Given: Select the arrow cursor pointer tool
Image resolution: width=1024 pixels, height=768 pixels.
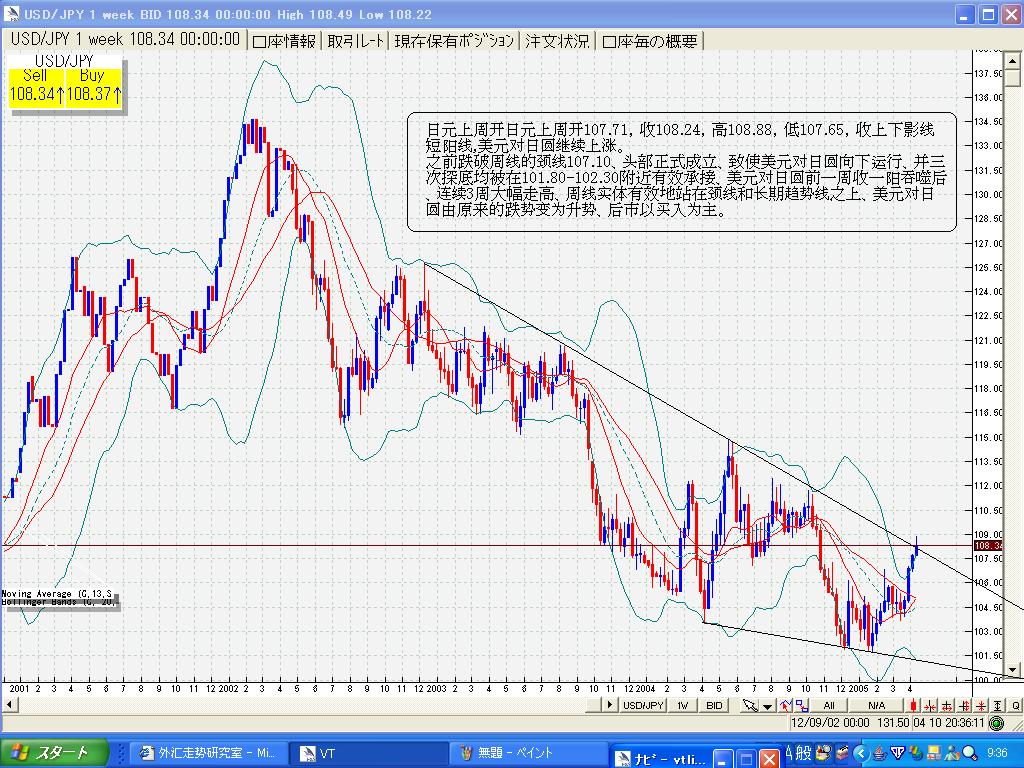Looking at the screenshot, I should pyautogui.click(x=749, y=705).
